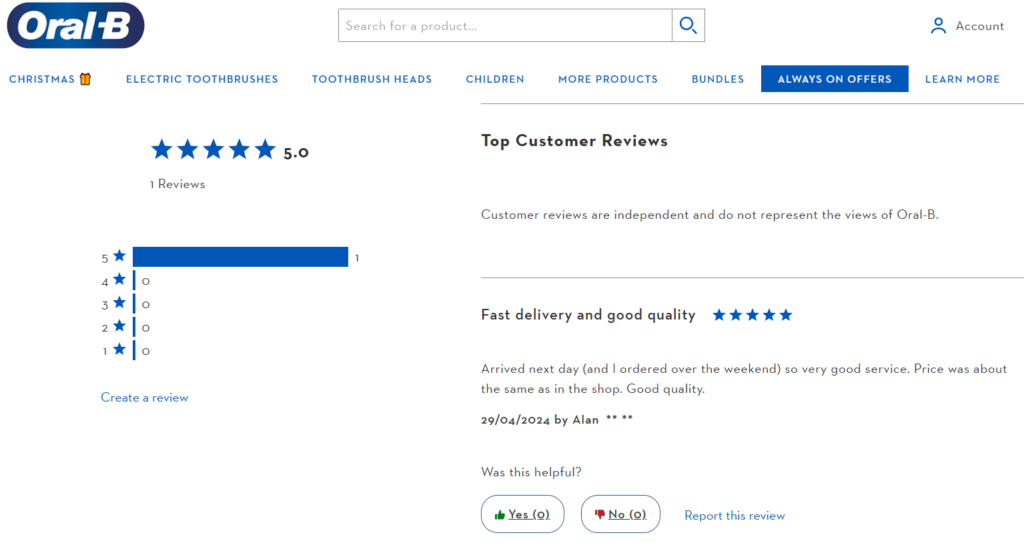Open the Account user icon
Image resolution: width=1024 pixels, height=553 pixels.
point(938,25)
